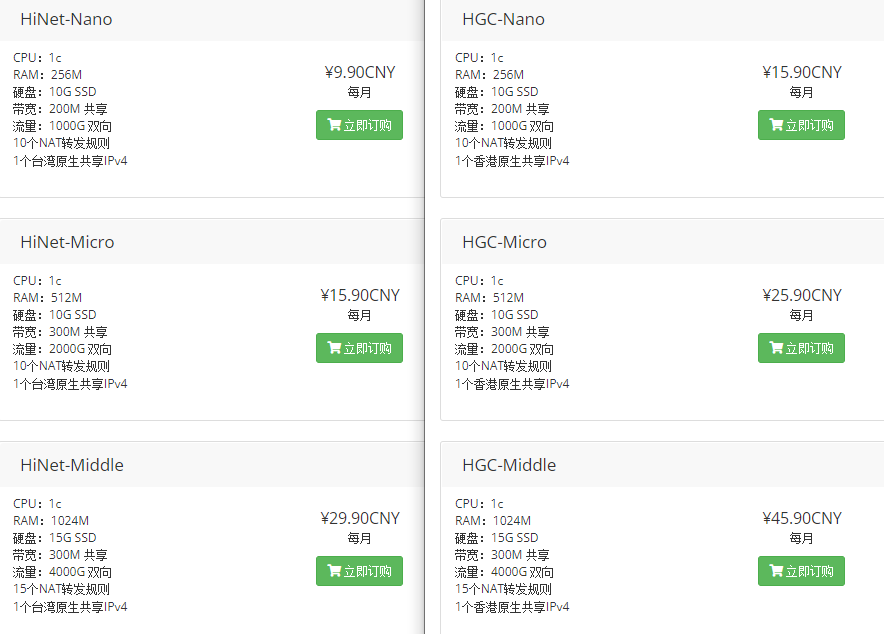Click the HiNet-Micro plan heading
This screenshot has height=634, width=884.
point(67,242)
